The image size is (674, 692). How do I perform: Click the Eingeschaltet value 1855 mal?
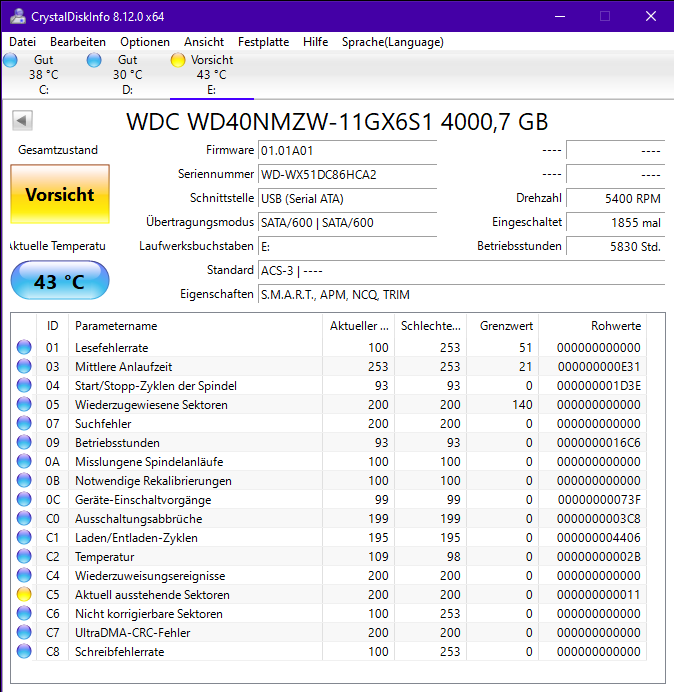tap(615, 222)
